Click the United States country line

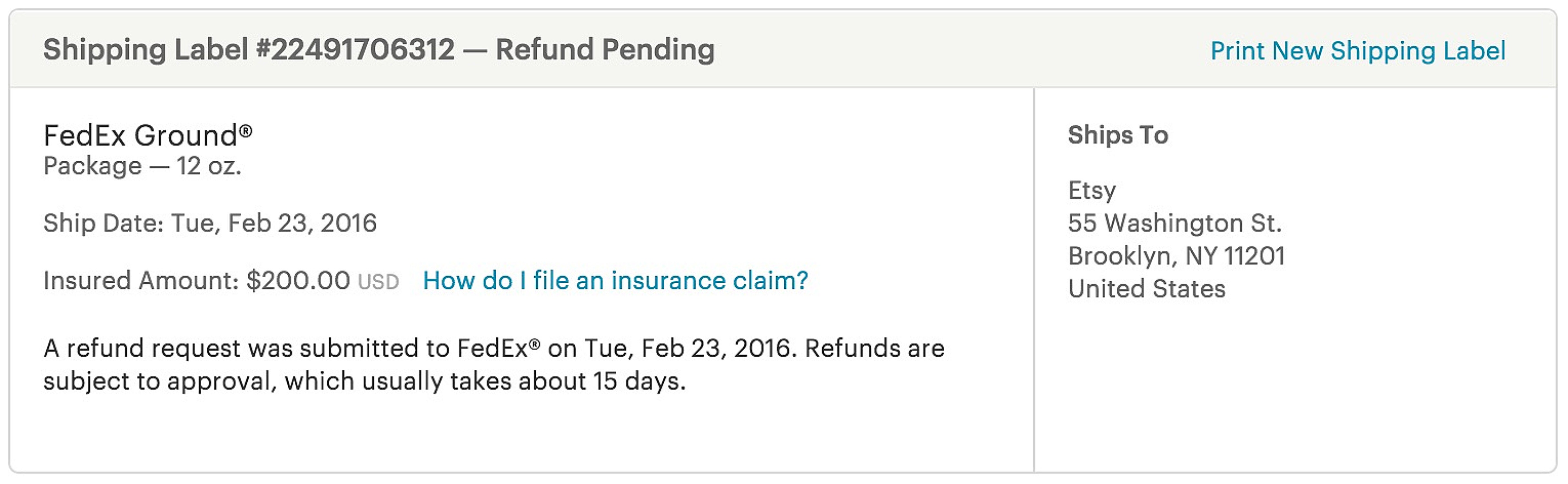point(1147,288)
